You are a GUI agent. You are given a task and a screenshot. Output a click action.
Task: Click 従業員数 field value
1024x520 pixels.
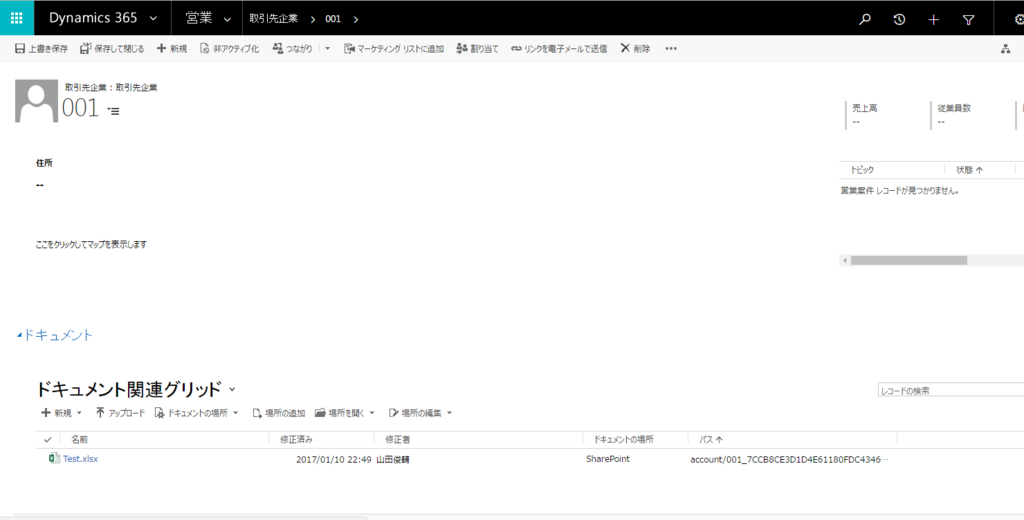941,122
